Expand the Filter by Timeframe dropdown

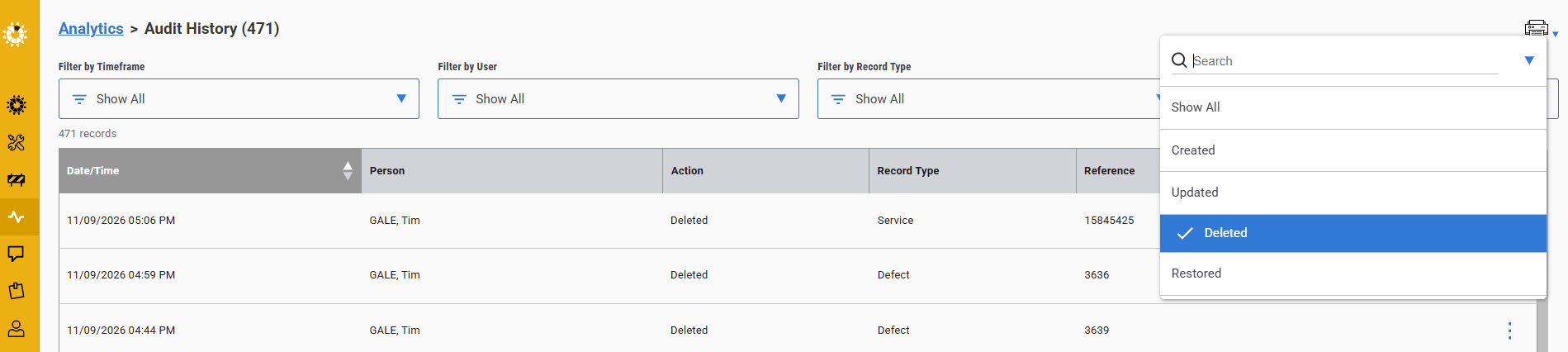tap(239, 99)
